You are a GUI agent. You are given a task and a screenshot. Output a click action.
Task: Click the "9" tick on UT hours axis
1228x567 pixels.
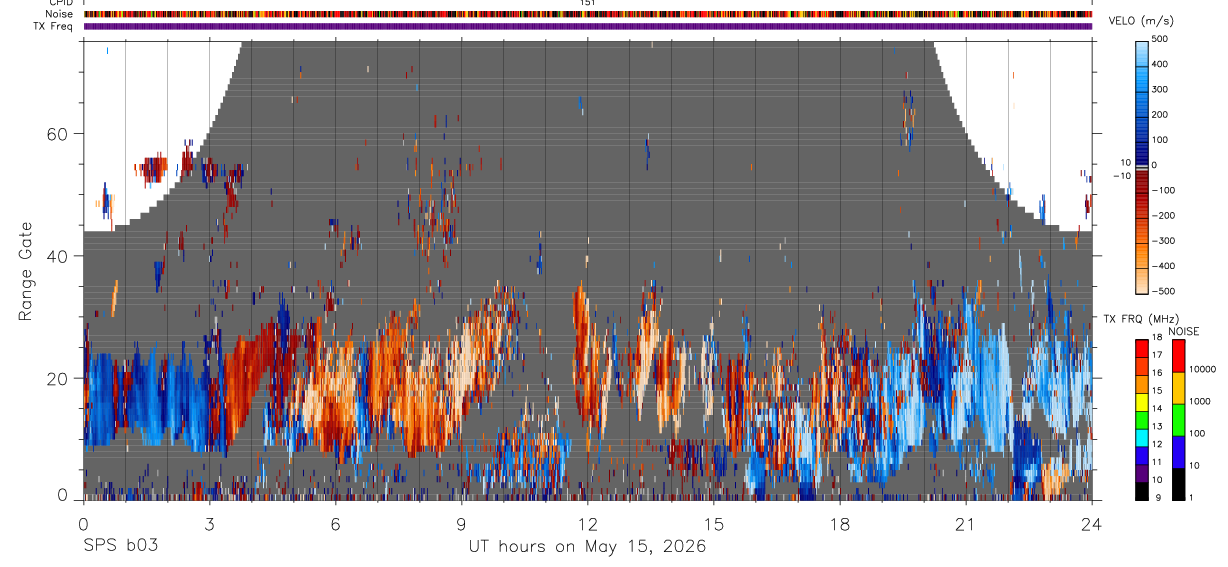[462, 522]
